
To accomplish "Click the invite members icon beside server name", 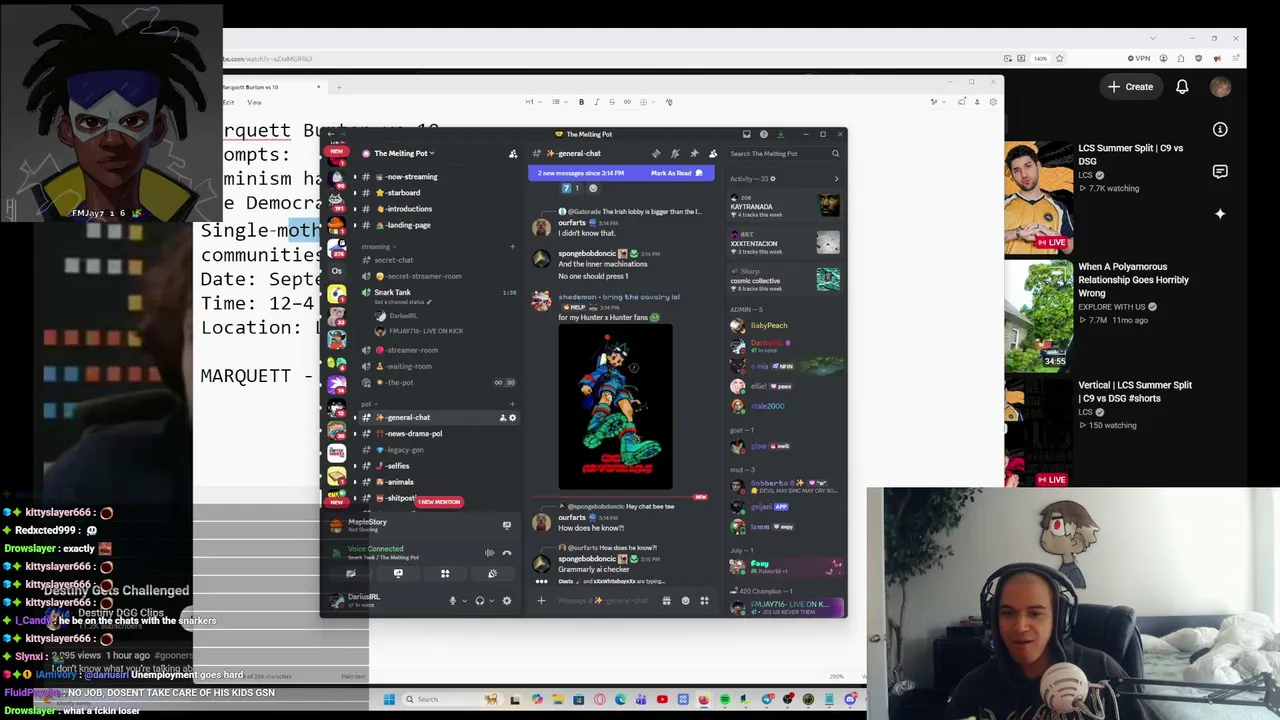I will pyautogui.click(x=513, y=154).
